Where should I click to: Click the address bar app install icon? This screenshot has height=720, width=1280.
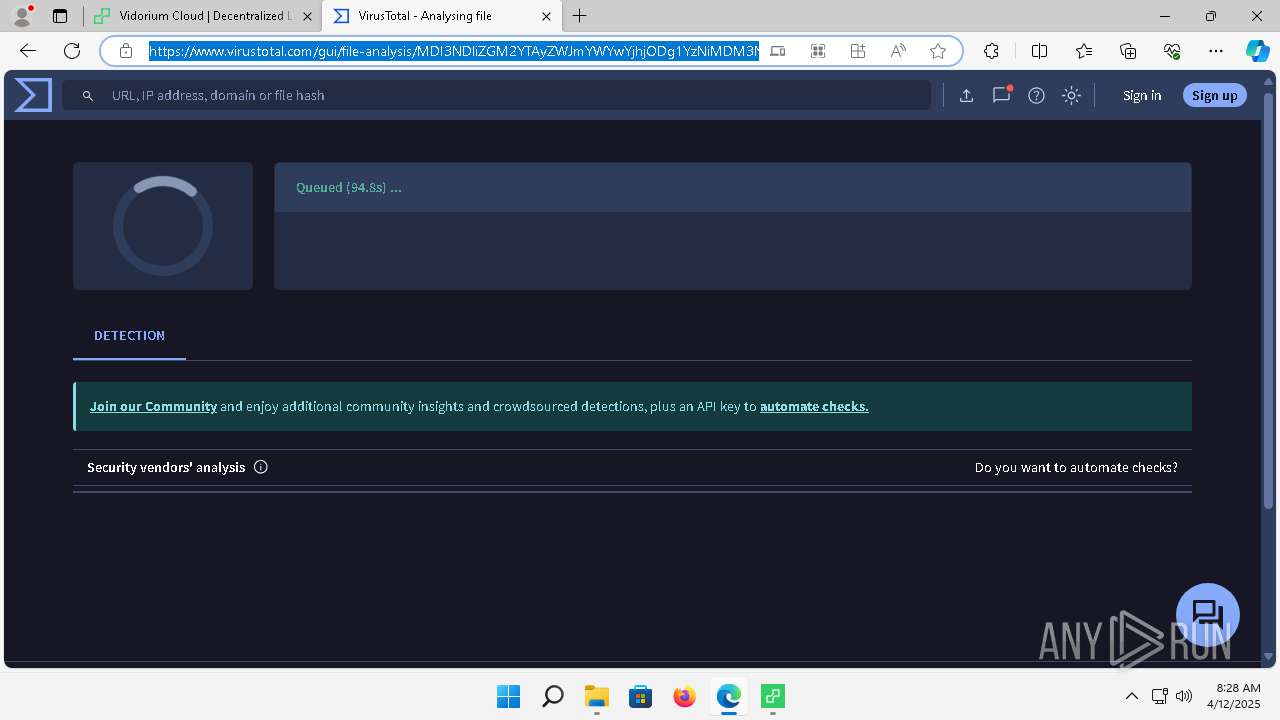click(858, 51)
